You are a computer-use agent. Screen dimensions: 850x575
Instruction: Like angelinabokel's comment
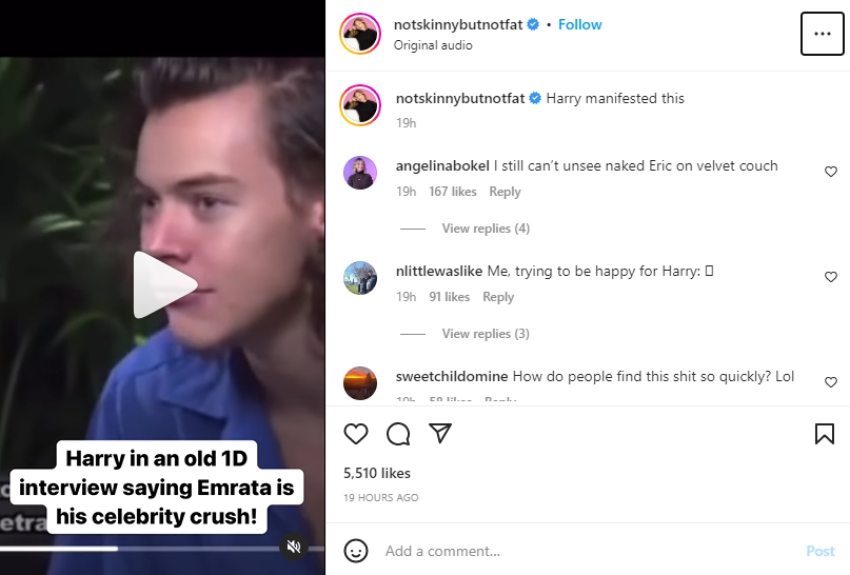click(x=830, y=172)
